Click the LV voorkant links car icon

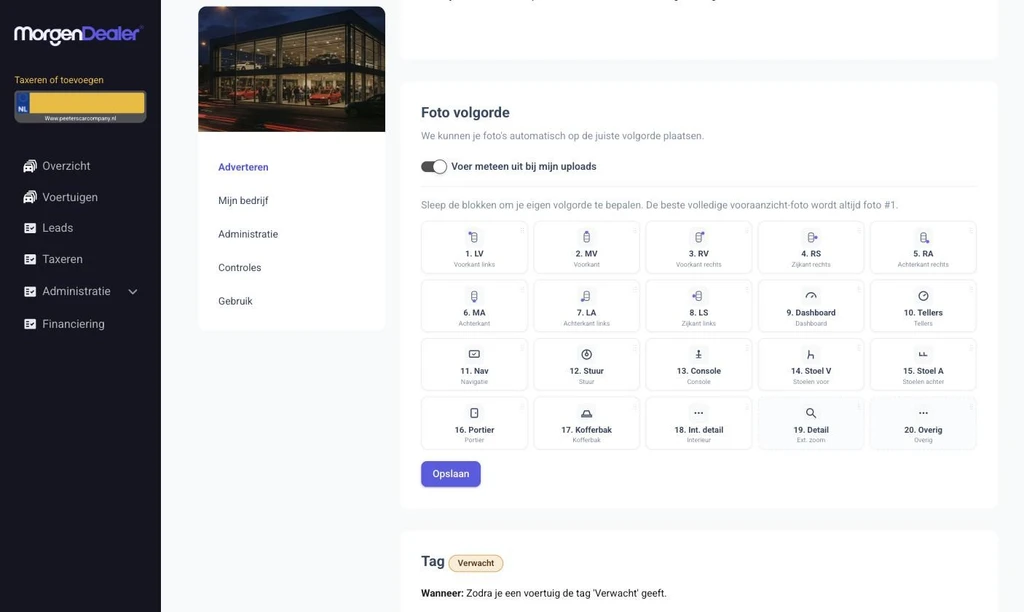click(474, 237)
